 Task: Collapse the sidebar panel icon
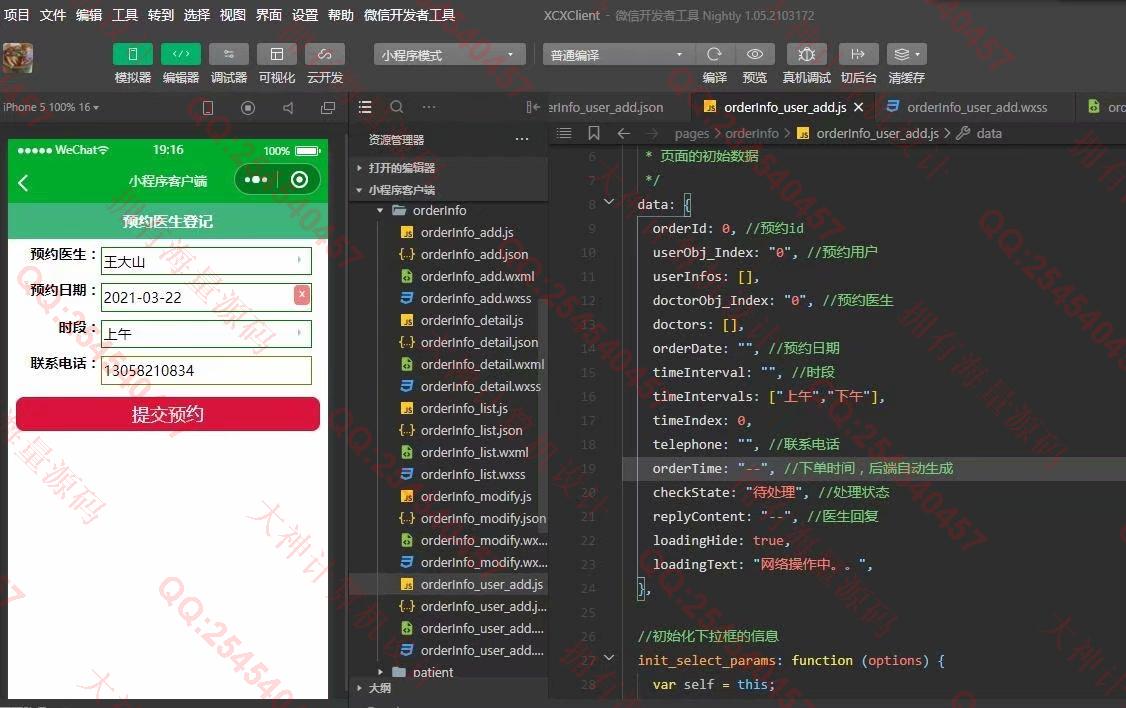532,107
